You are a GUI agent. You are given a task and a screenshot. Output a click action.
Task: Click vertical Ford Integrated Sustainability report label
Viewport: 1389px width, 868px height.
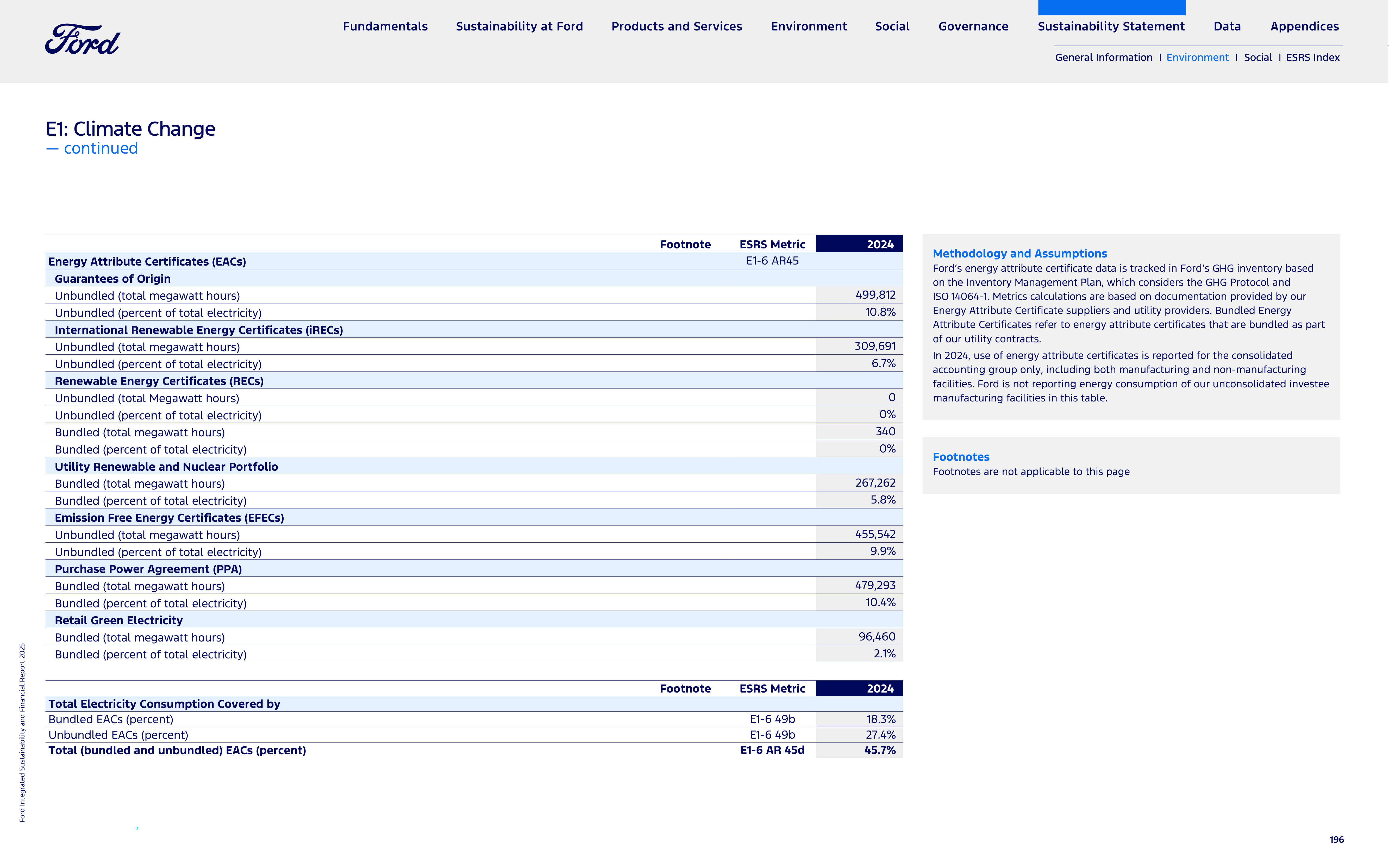(22, 733)
